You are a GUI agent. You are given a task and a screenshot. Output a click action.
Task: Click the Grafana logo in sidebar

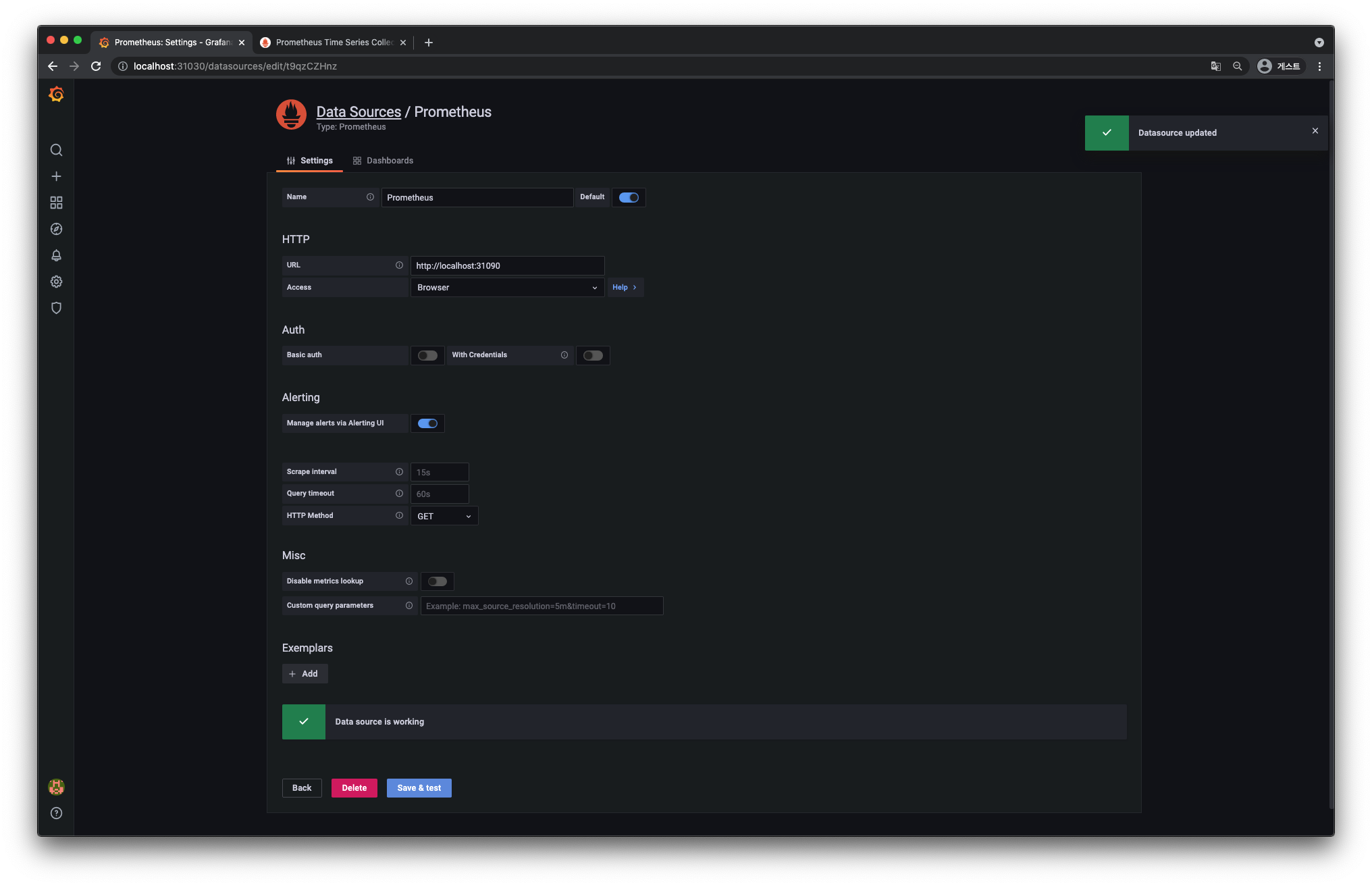57,95
